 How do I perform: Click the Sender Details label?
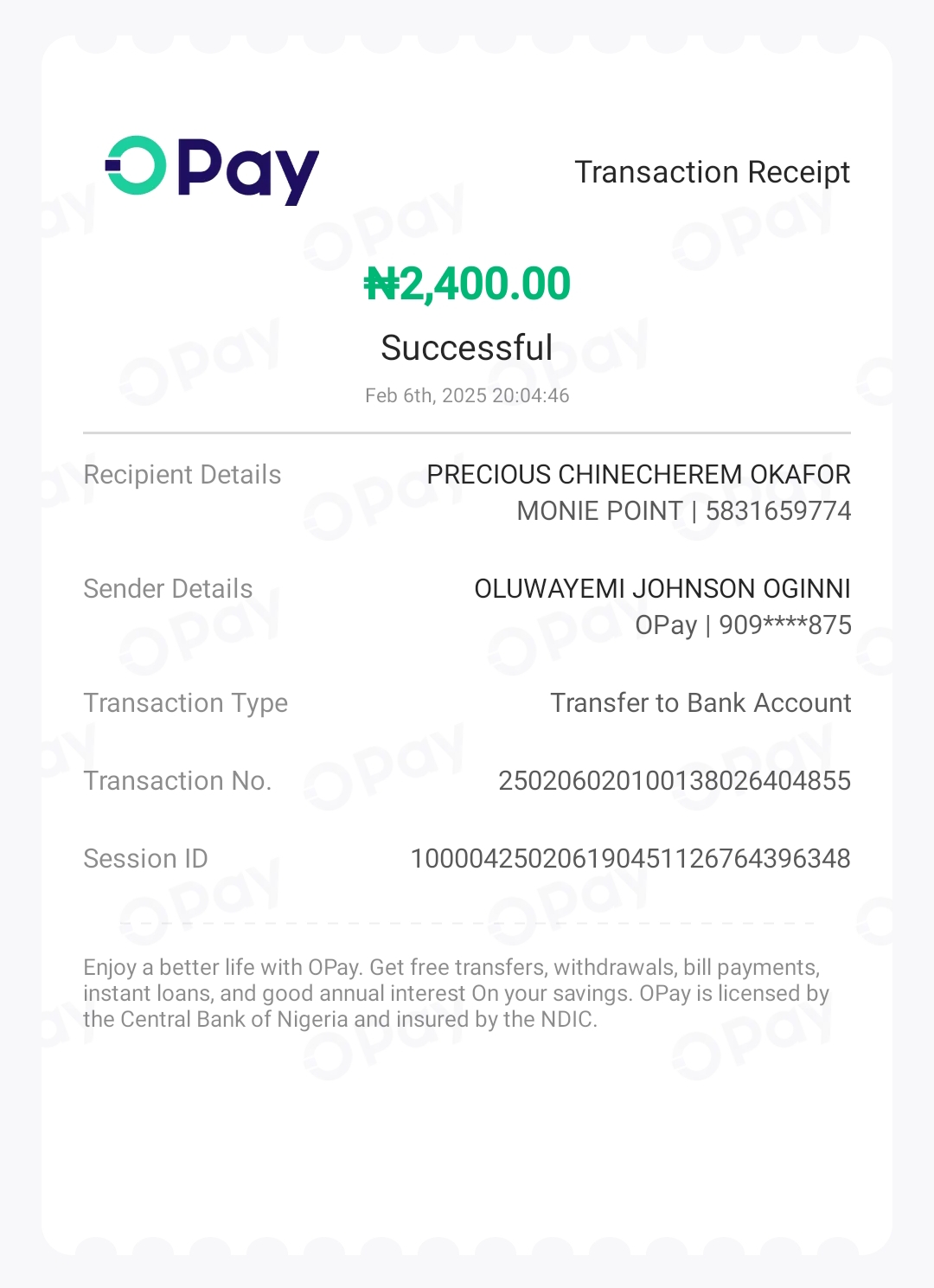[x=168, y=589]
